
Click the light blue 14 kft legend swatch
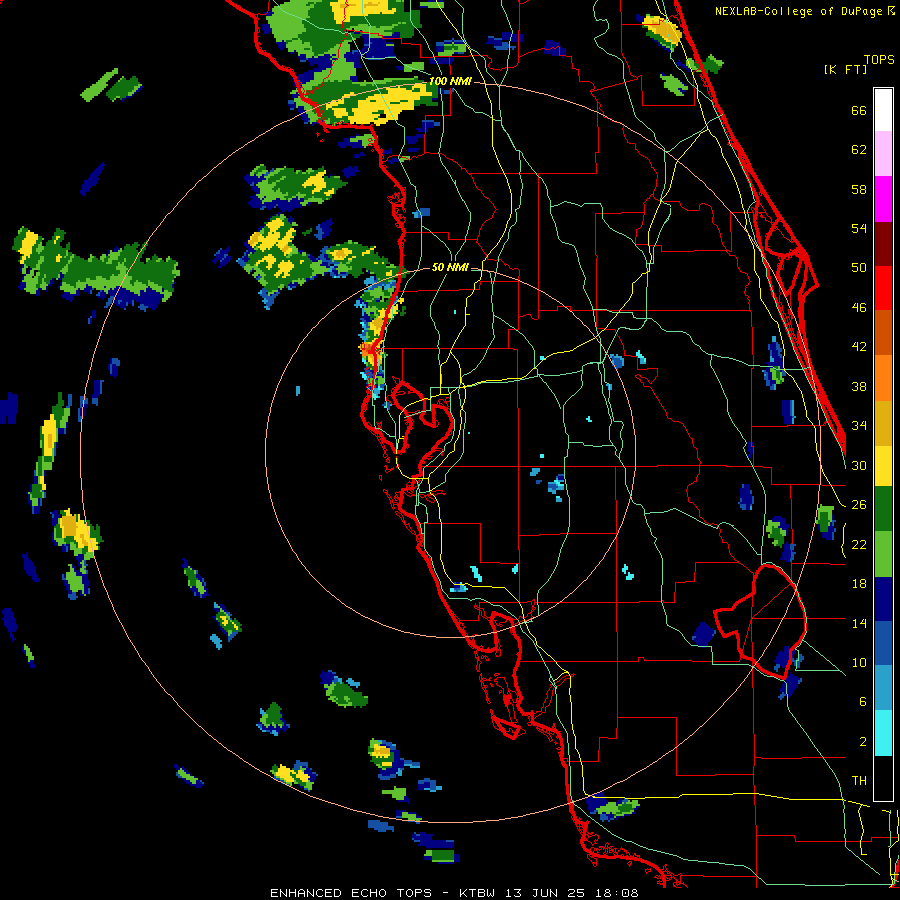(883, 688)
